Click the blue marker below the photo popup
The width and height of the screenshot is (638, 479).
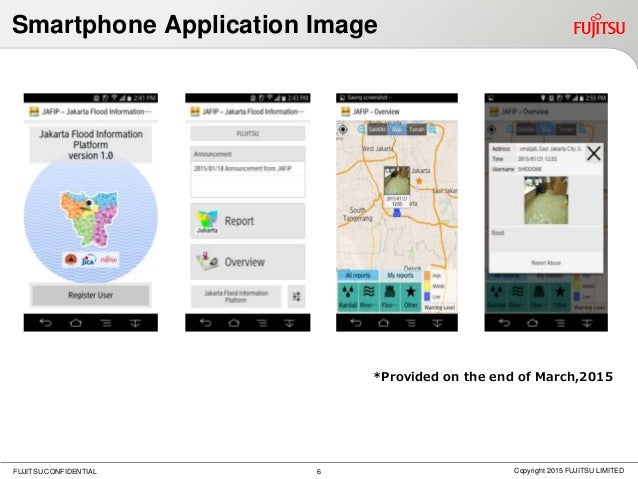pyautogui.click(x=397, y=212)
